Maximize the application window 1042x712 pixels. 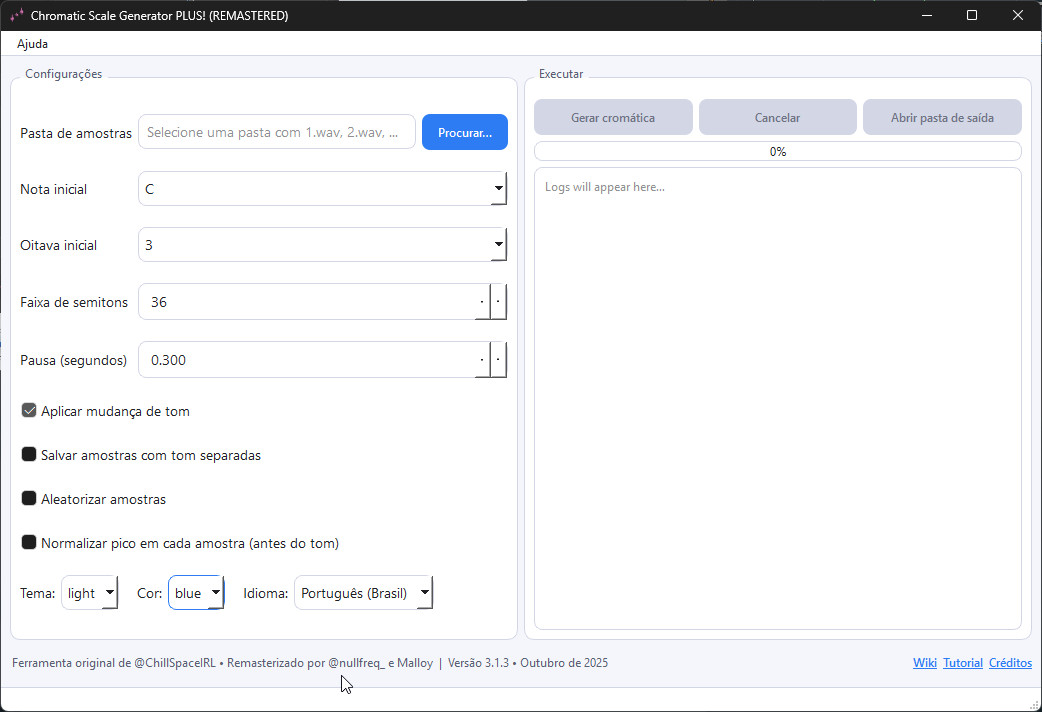click(x=971, y=16)
